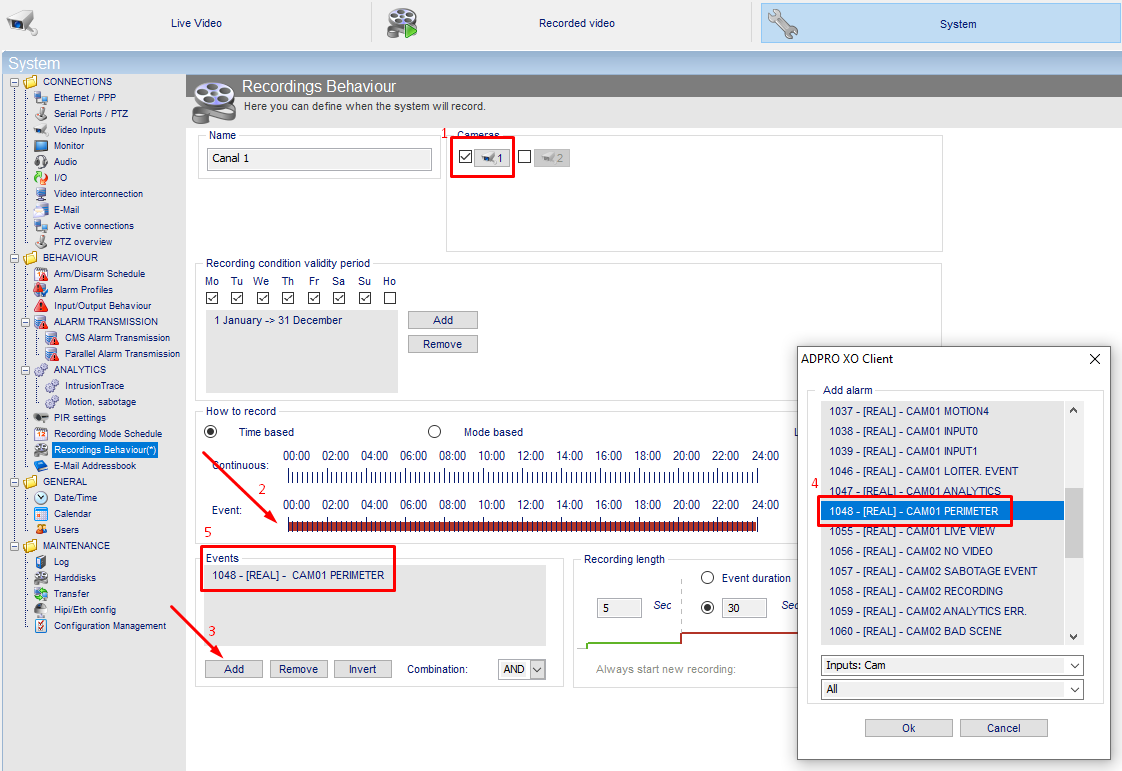Select the System tab
The image size is (1122, 771).
(940, 24)
